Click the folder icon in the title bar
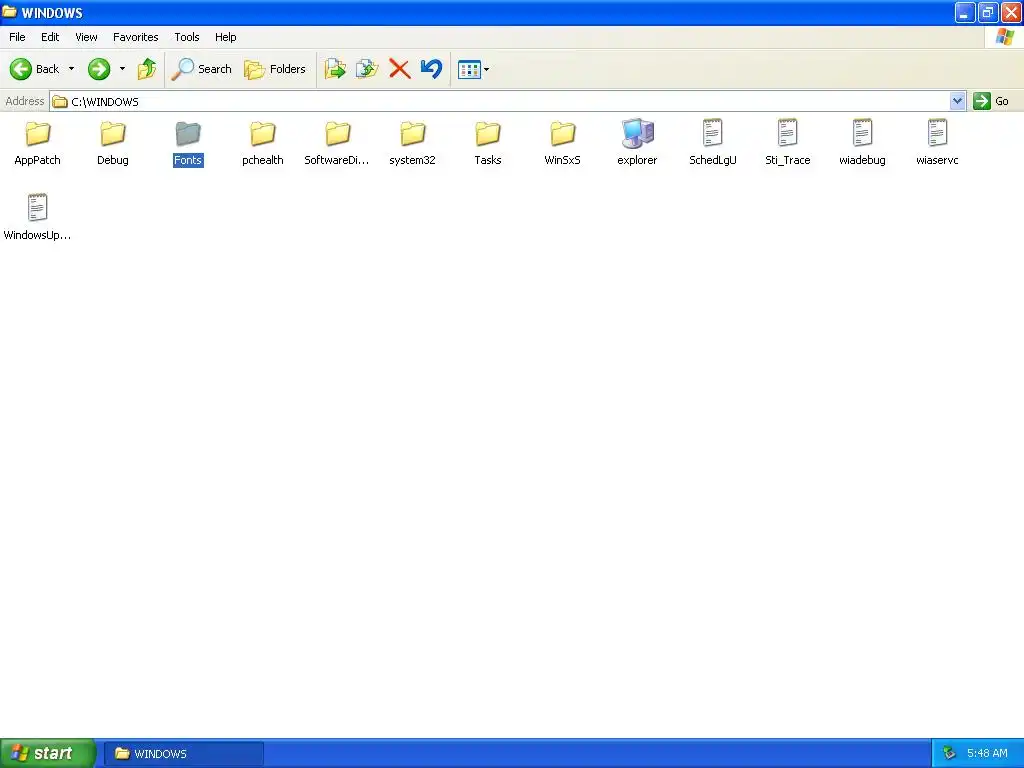 [x=9, y=12]
